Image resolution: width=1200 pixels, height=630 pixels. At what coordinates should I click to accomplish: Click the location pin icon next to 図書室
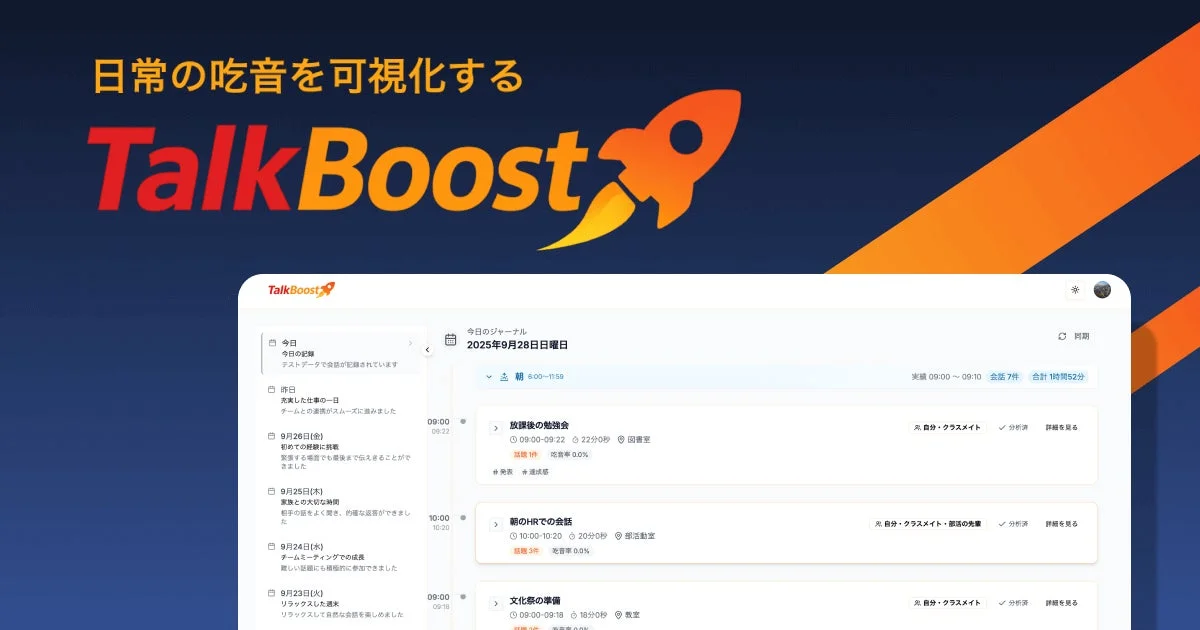tap(620, 439)
